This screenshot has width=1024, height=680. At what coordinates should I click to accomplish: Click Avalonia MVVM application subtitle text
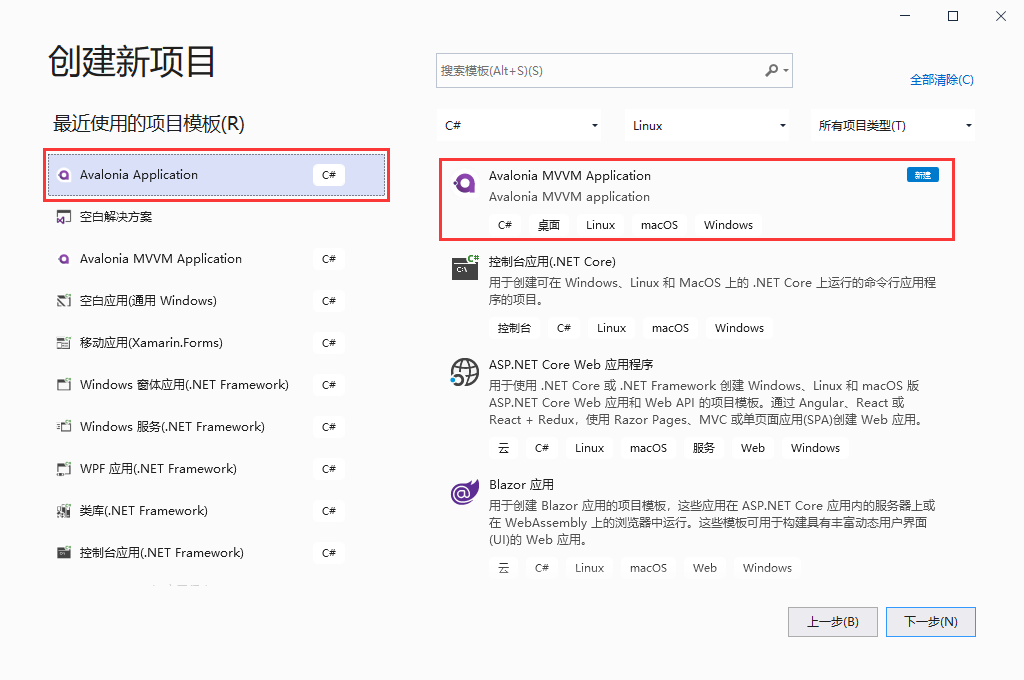coord(569,197)
